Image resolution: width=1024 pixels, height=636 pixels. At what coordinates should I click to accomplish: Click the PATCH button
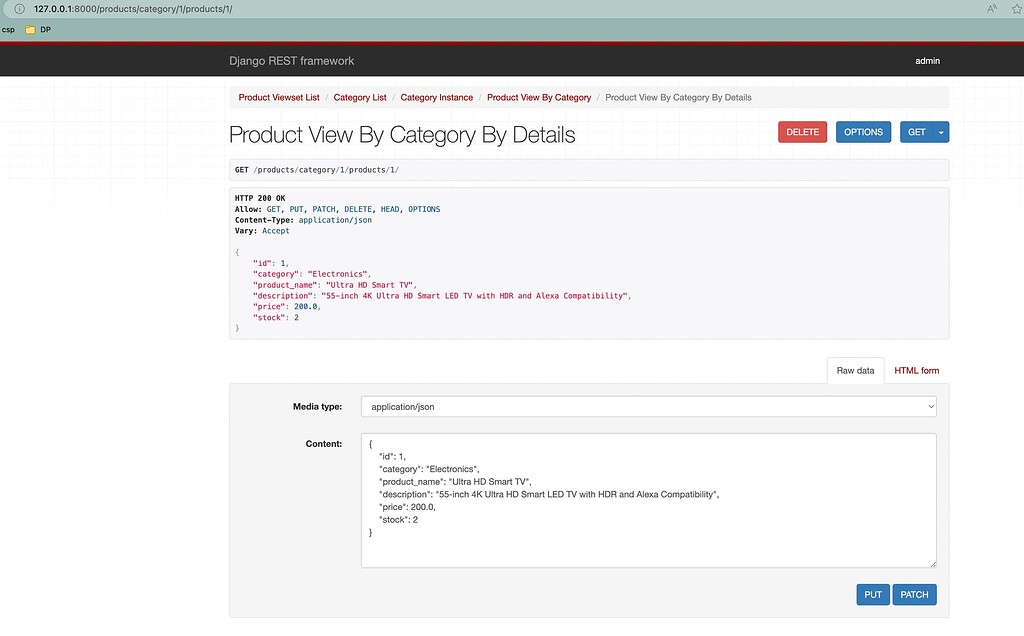tap(914, 594)
